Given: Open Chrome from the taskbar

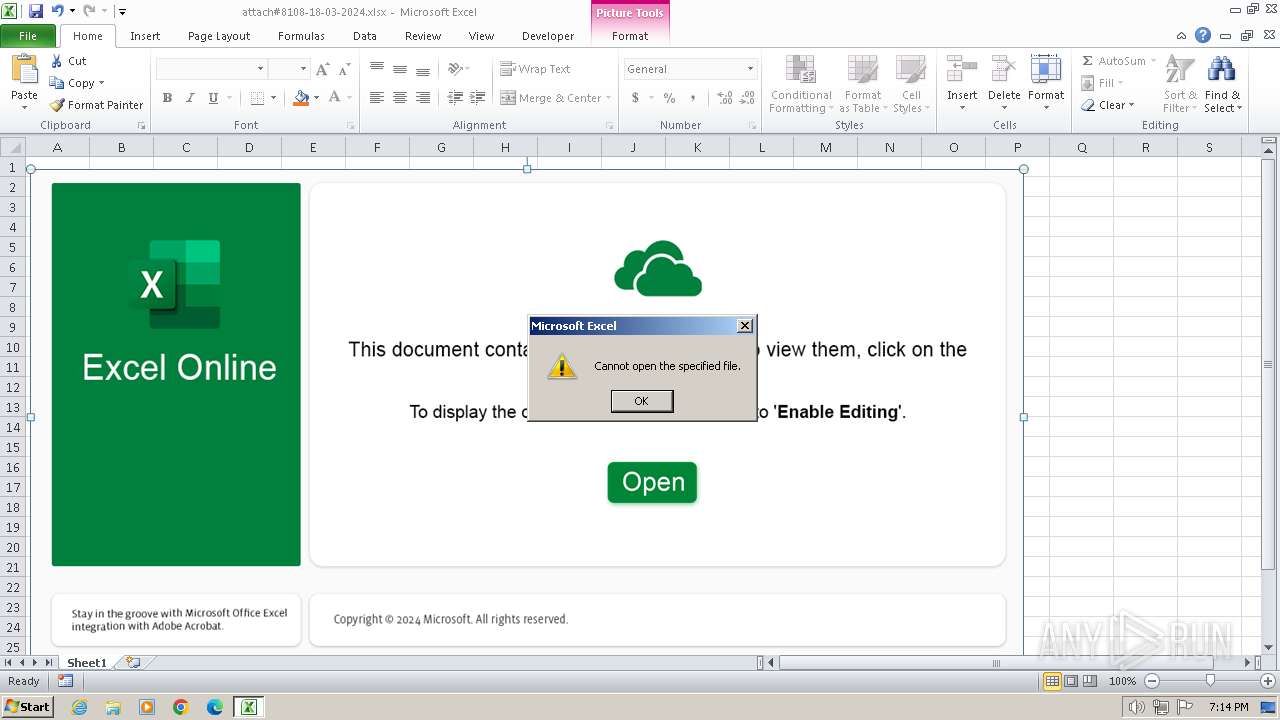Looking at the screenshot, I should tap(181, 707).
